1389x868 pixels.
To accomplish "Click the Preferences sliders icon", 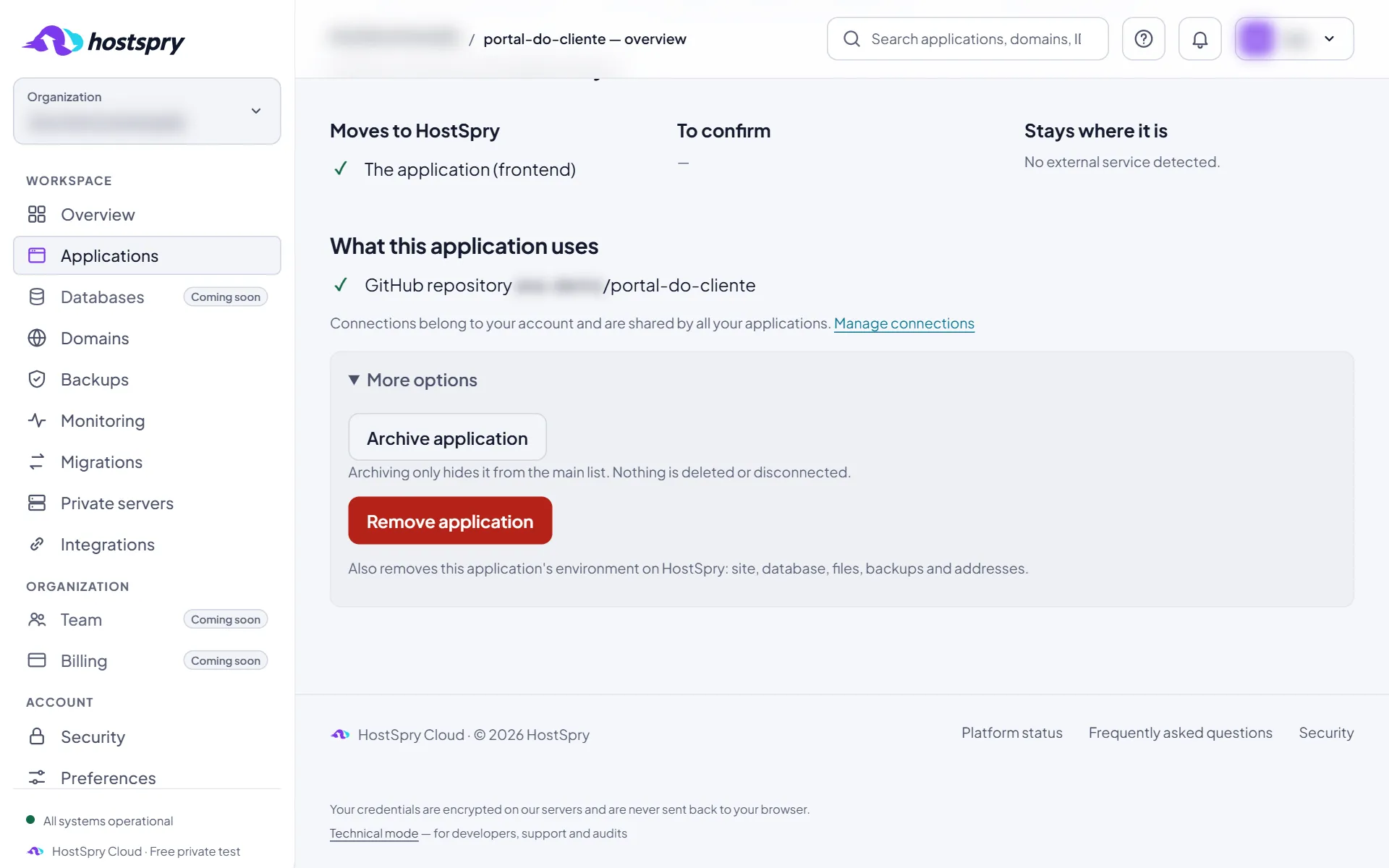I will 37,778.
